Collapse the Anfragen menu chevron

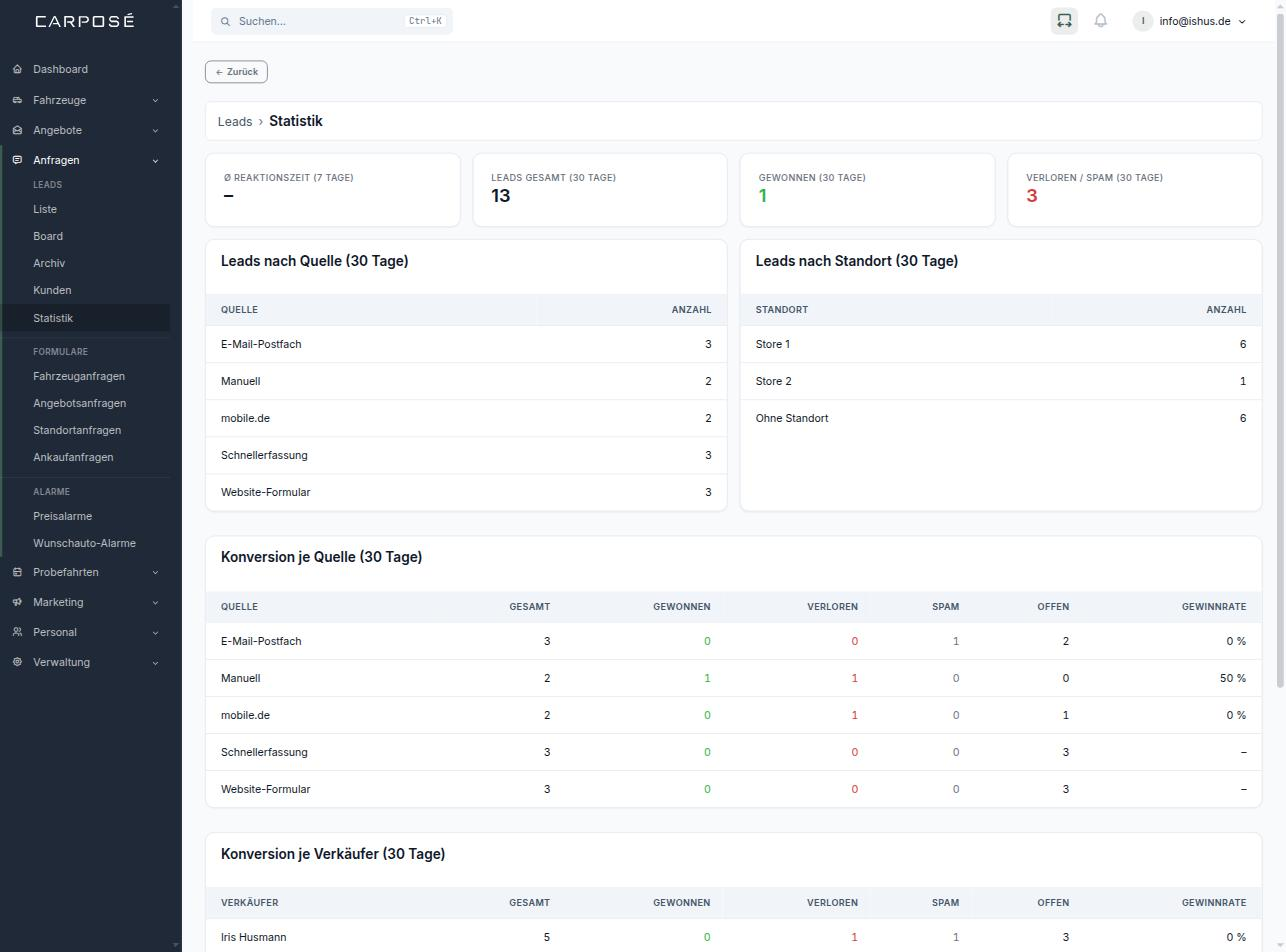coord(155,160)
